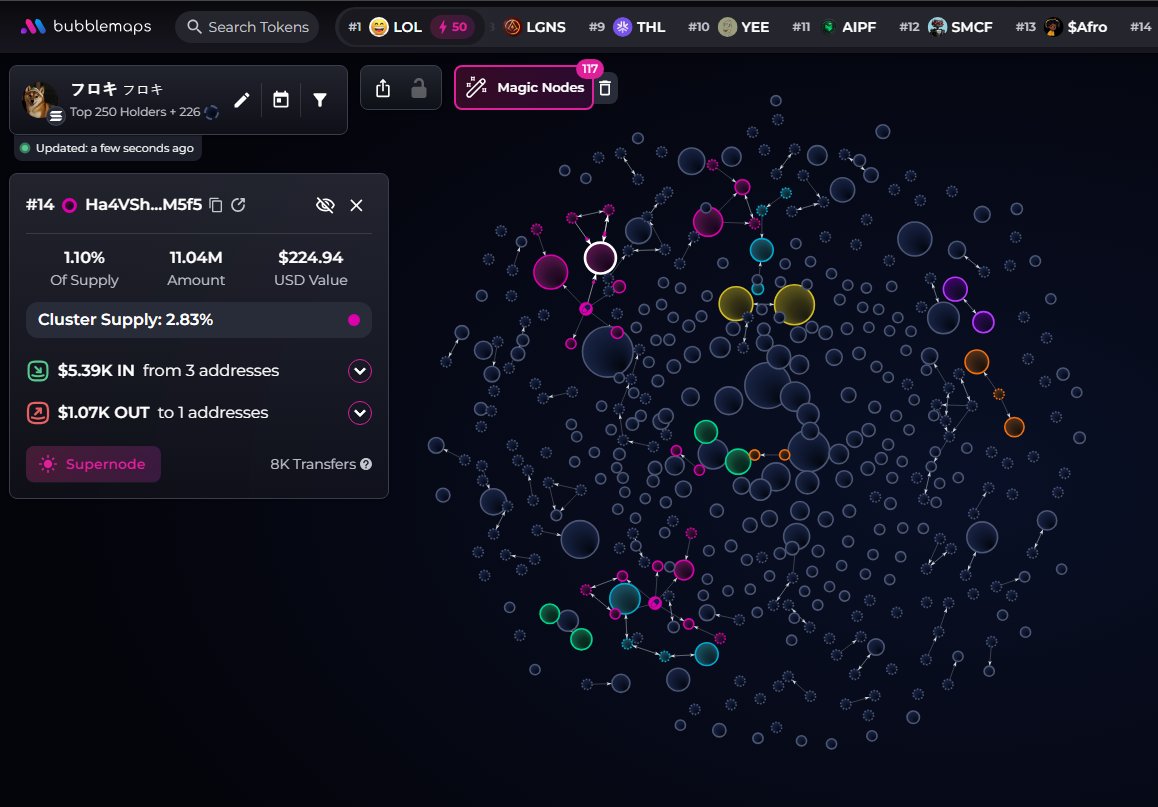Expand the $5.39K IN addresses list
The height and width of the screenshot is (807, 1158).
(x=360, y=371)
